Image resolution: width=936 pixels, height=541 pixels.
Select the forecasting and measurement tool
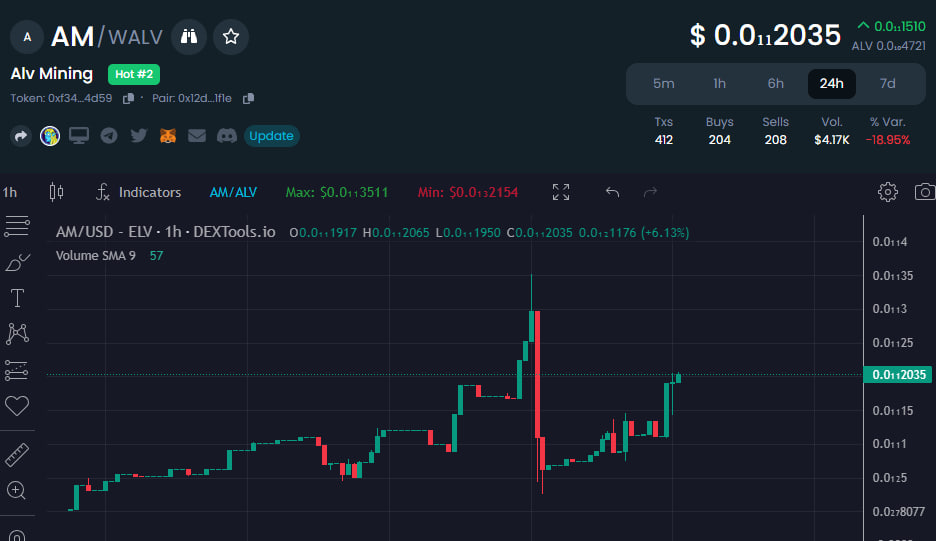click(x=17, y=370)
